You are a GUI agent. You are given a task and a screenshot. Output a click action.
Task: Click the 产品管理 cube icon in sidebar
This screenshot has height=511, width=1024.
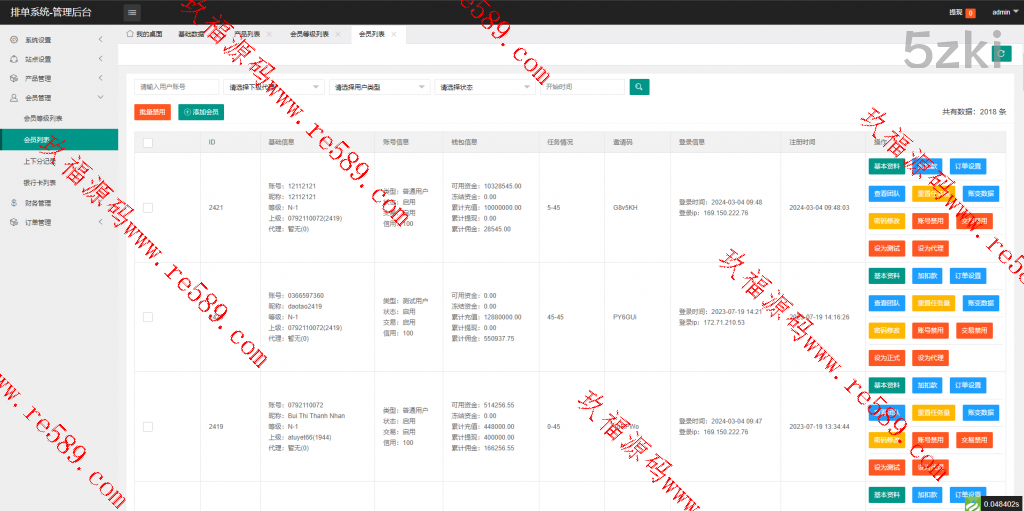(x=13, y=78)
